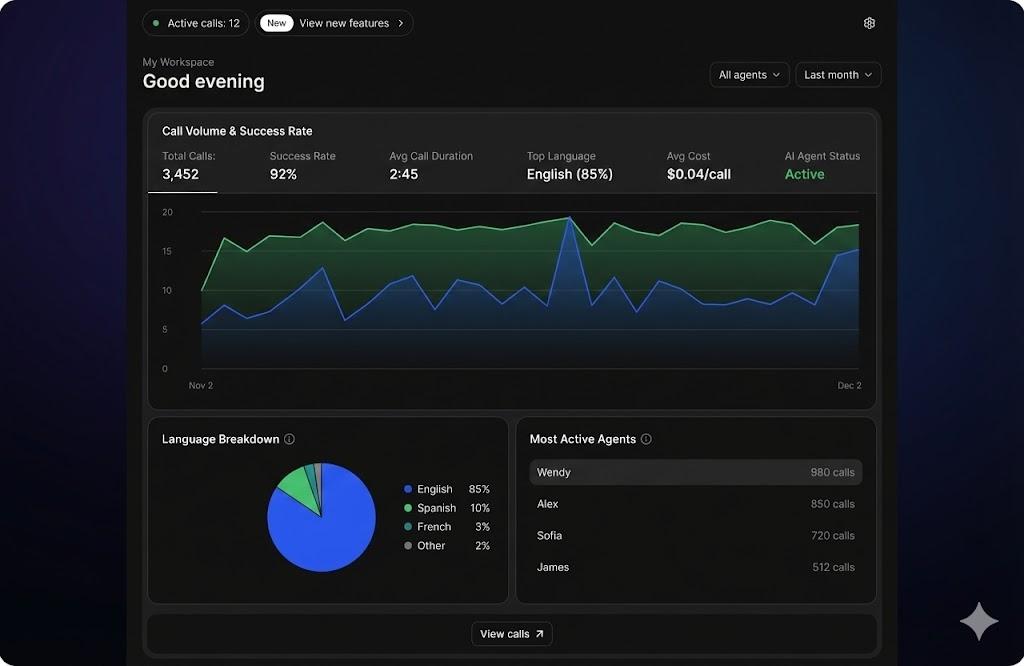Click the Language Breakdown info icon
Screen dimensions: 1024x666
click(289, 438)
